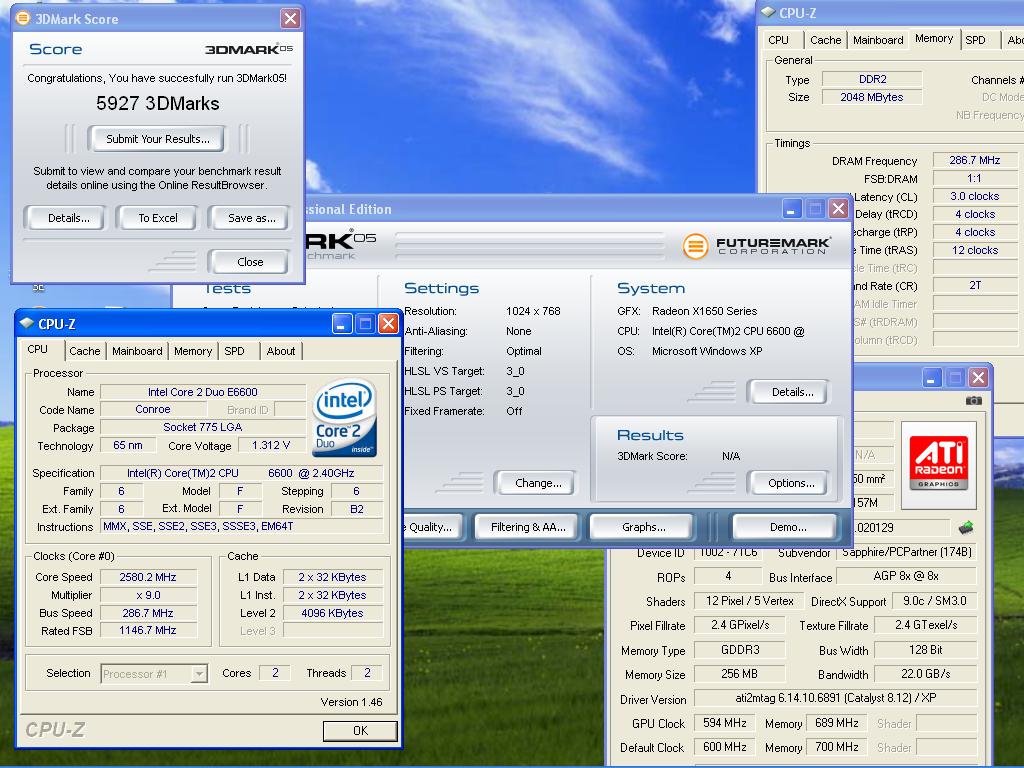The width and height of the screenshot is (1024, 768).
Task: Click the Bus Interface AGP 8x @ 8x field
Action: point(906,576)
